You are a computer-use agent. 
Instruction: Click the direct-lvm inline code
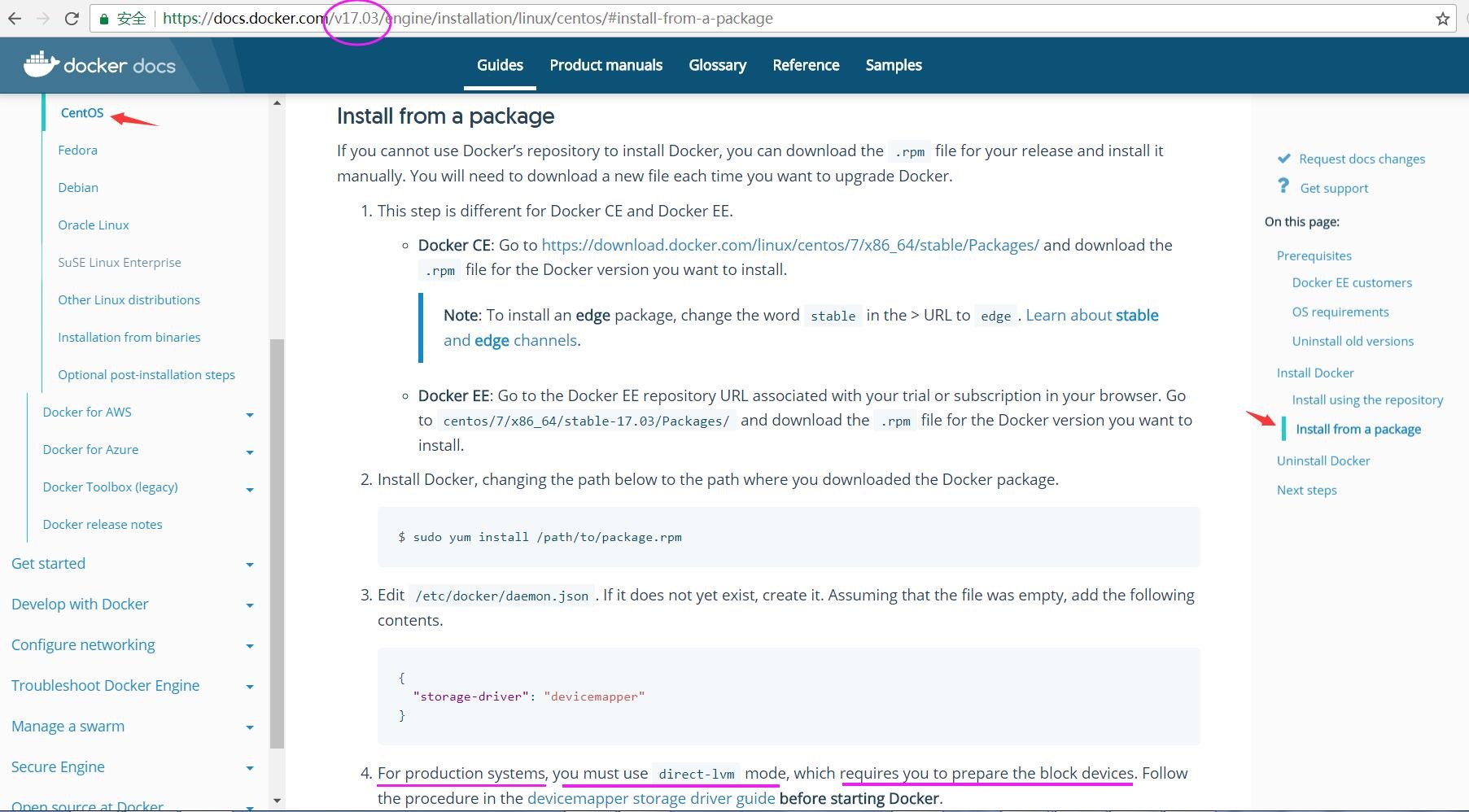697,775
